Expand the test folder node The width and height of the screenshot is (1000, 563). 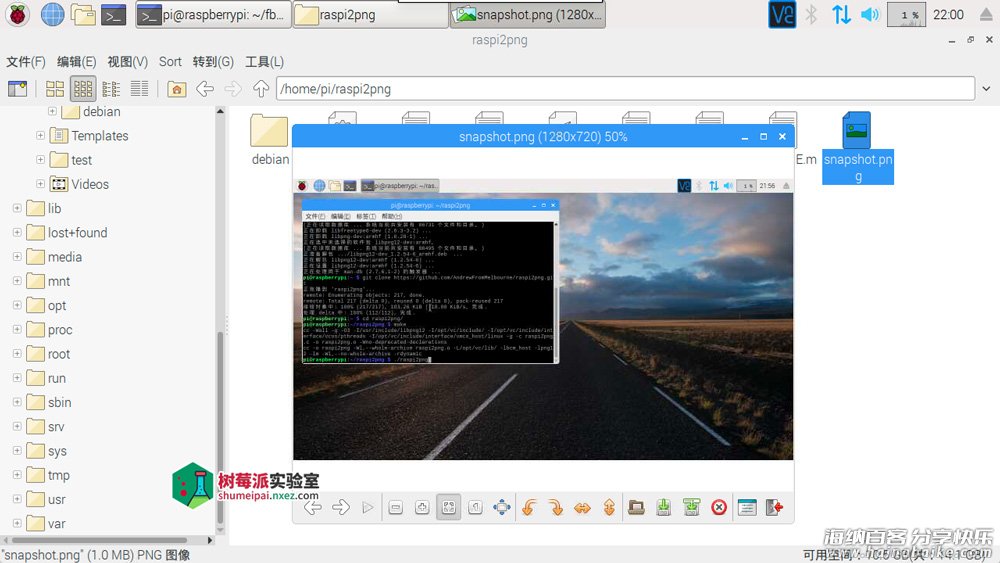coord(40,159)
